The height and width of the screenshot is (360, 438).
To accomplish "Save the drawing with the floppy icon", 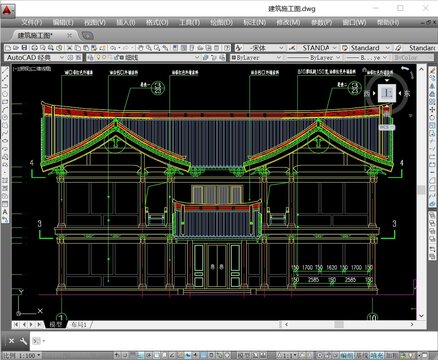I will (24, 48).
